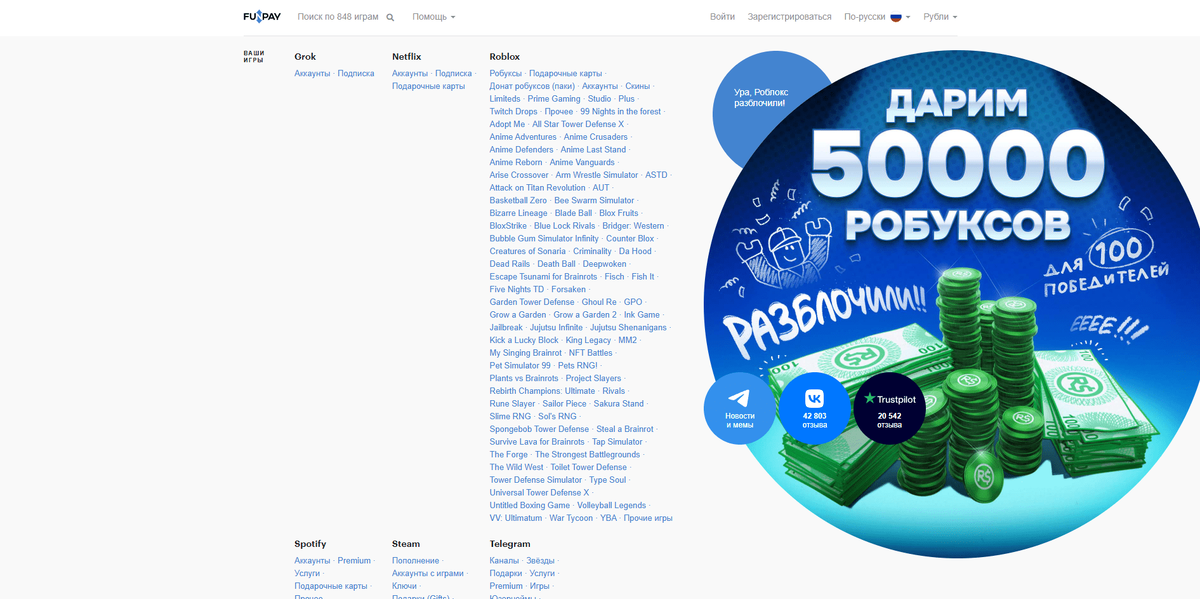This screenshot has height=599, width=1200.
Task: Click the Войти link
Action: tap(722, 17)
